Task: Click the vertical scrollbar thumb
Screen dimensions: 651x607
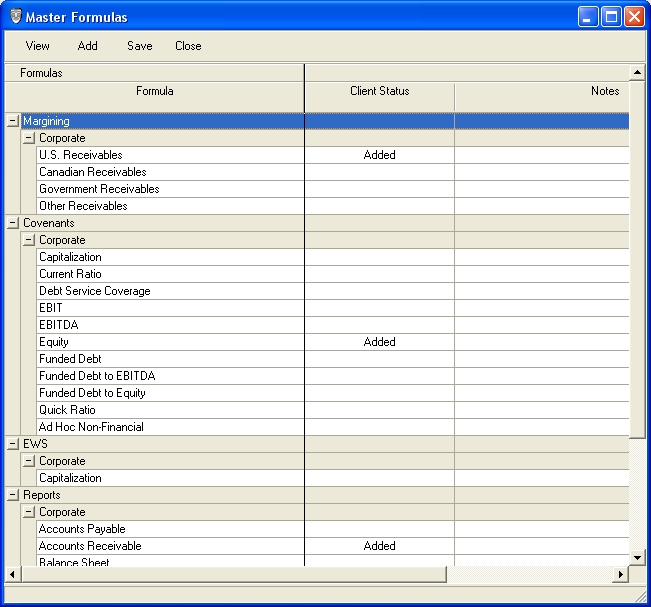Action: (637, 259)
